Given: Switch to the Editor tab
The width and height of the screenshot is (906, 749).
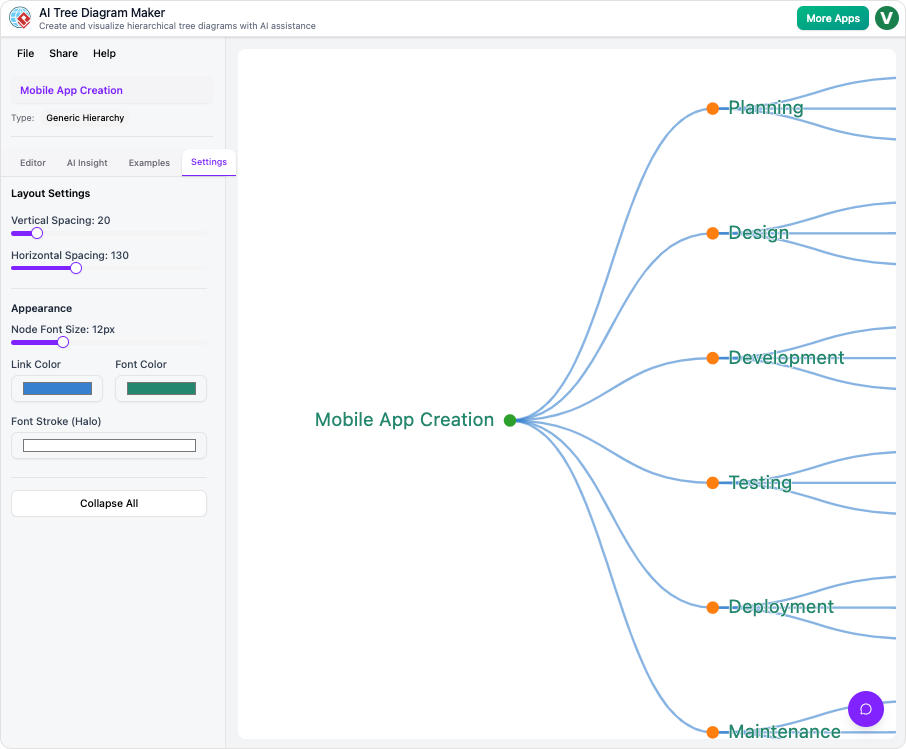Looking at the screenshot, I should (x=32, y=162).
